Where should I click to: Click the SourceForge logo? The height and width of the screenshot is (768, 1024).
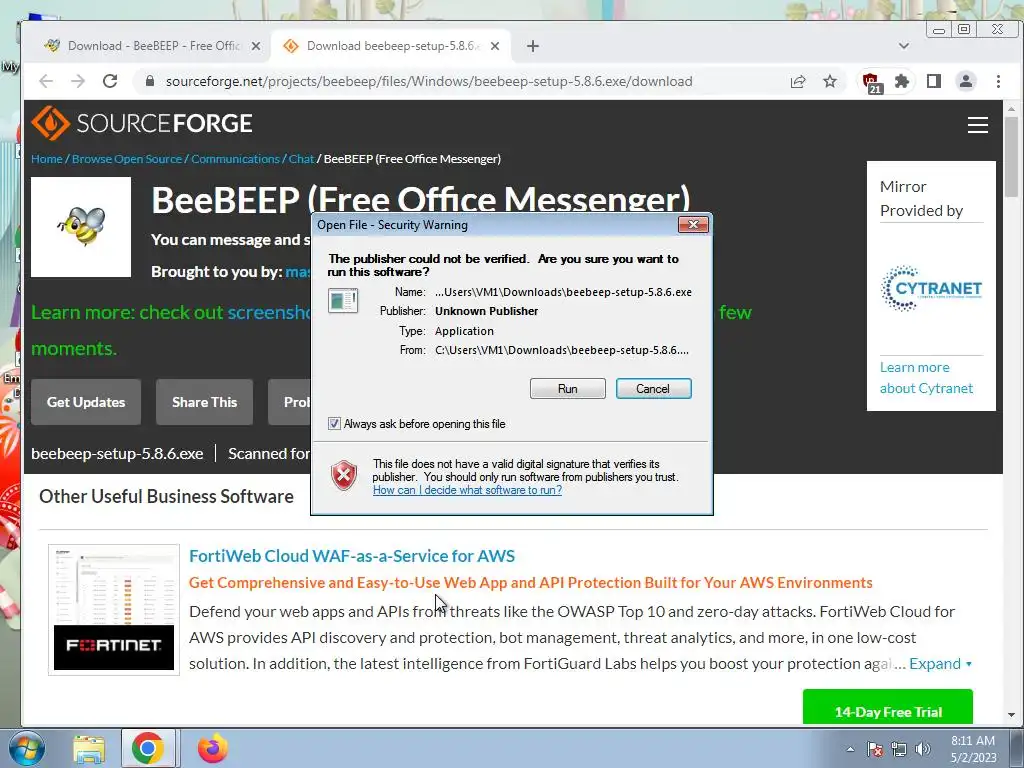click(x=142, y=123)
